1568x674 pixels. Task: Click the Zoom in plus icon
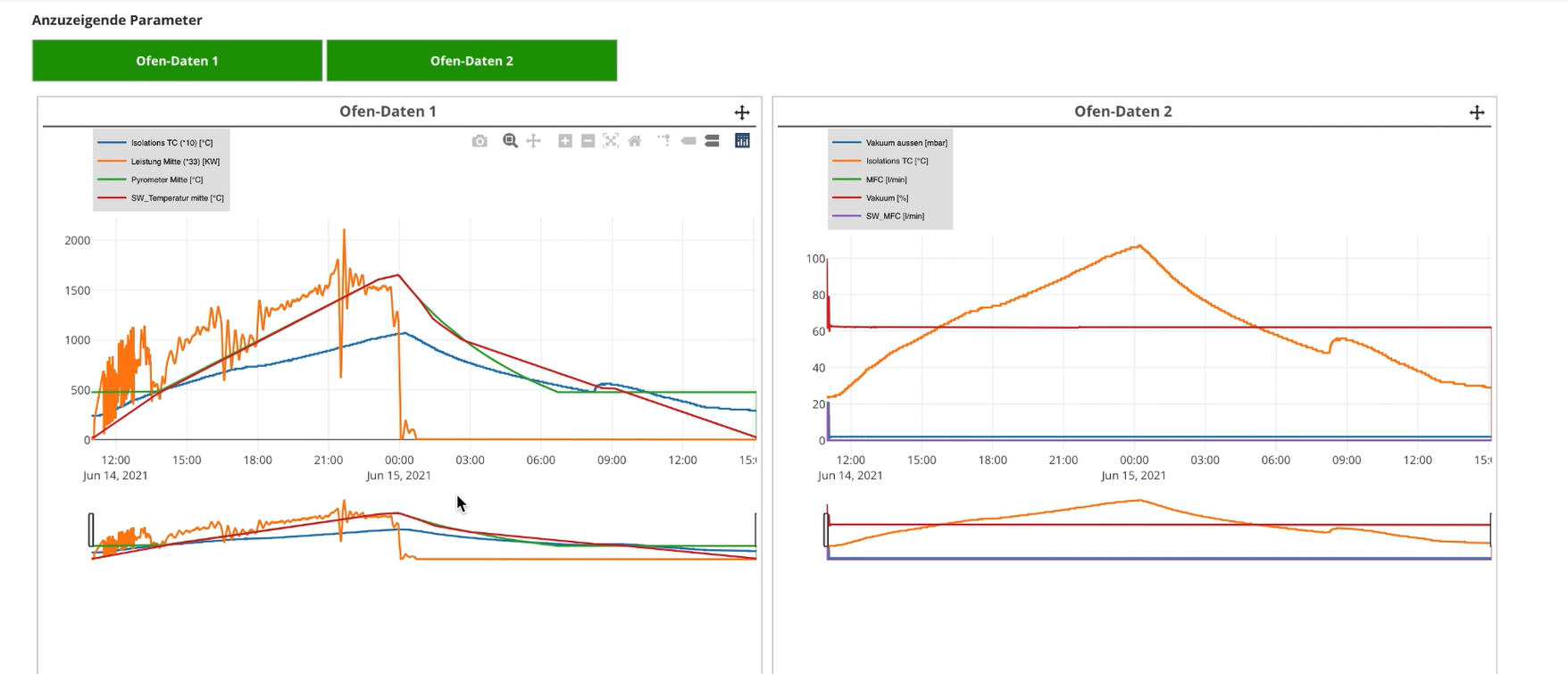565,141
